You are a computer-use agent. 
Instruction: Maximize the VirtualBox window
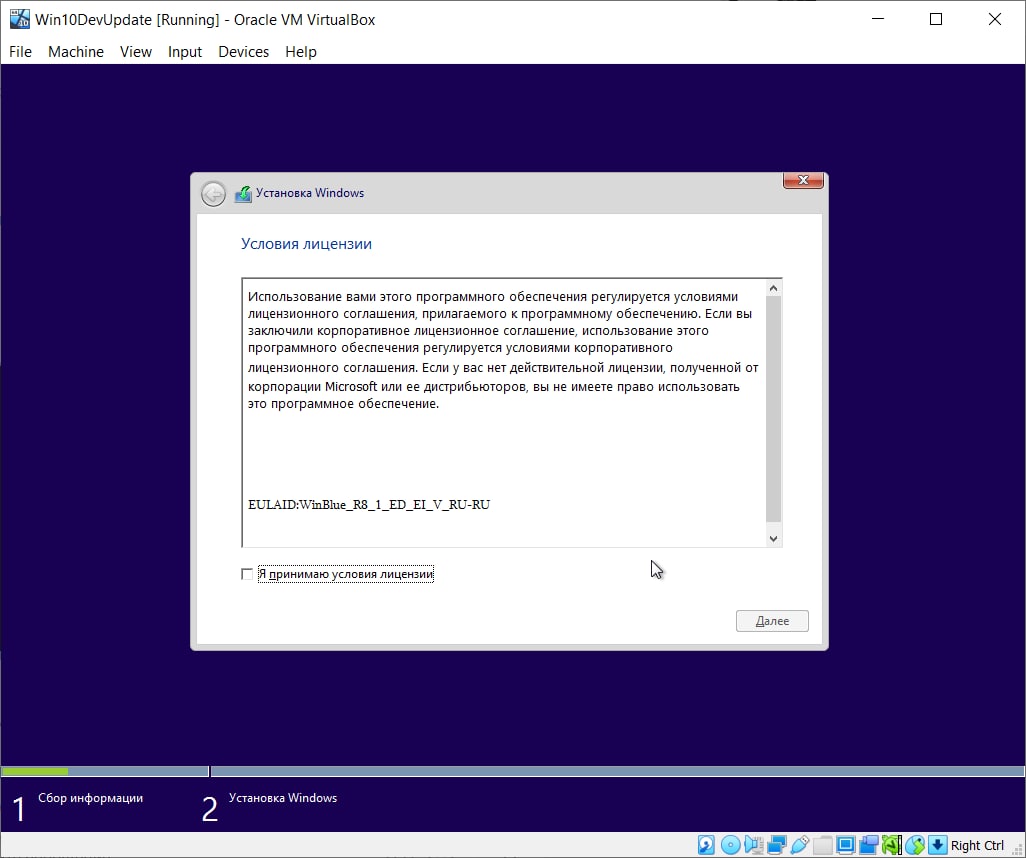[x=936, y=19]
